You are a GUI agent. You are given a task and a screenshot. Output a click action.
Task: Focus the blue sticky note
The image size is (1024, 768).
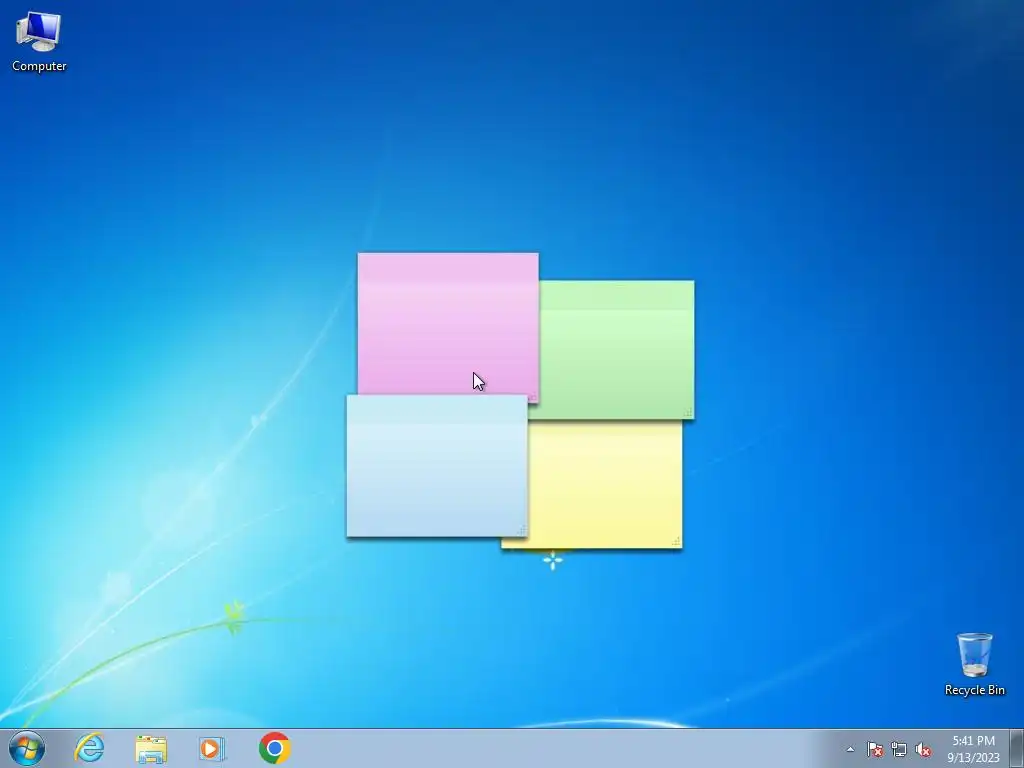[x=436, y=466]
